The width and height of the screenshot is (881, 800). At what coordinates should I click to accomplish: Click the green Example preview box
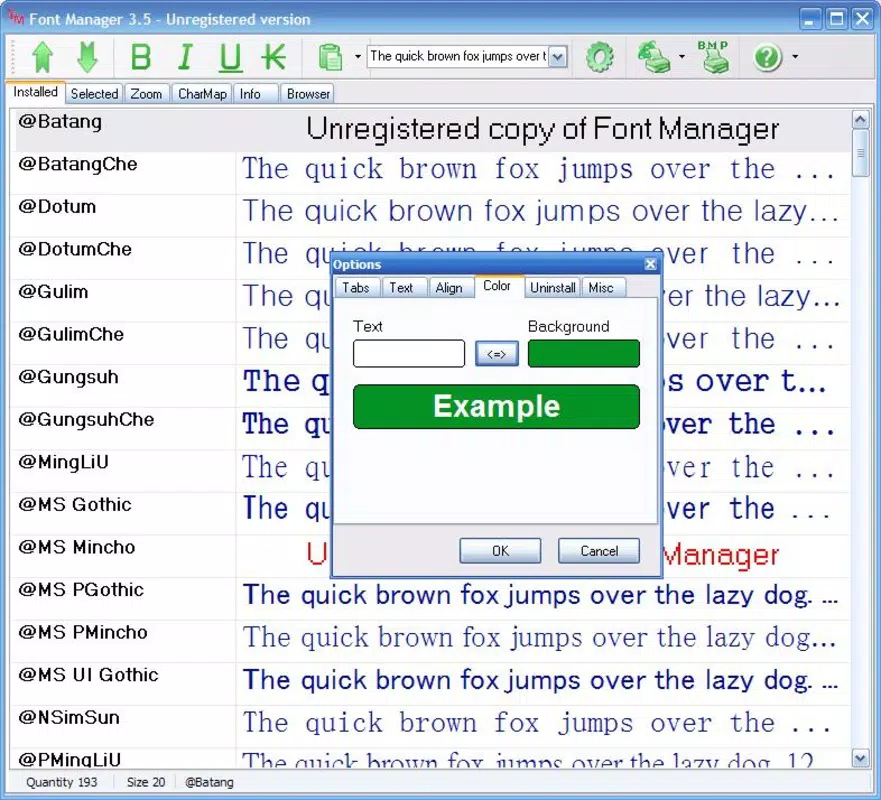(496, 406)
